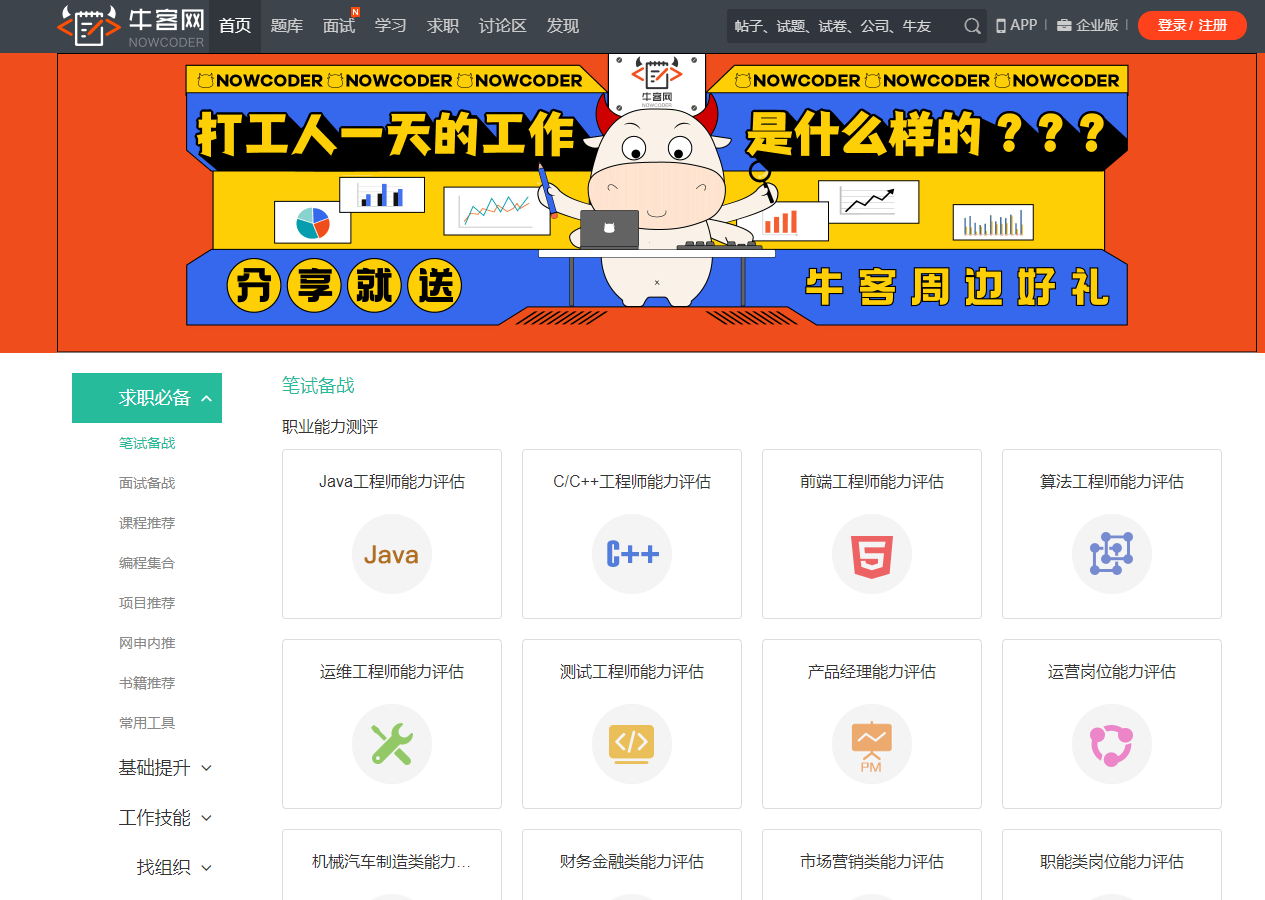Open the 首页 navigation tab

click(x=235, y=26)
